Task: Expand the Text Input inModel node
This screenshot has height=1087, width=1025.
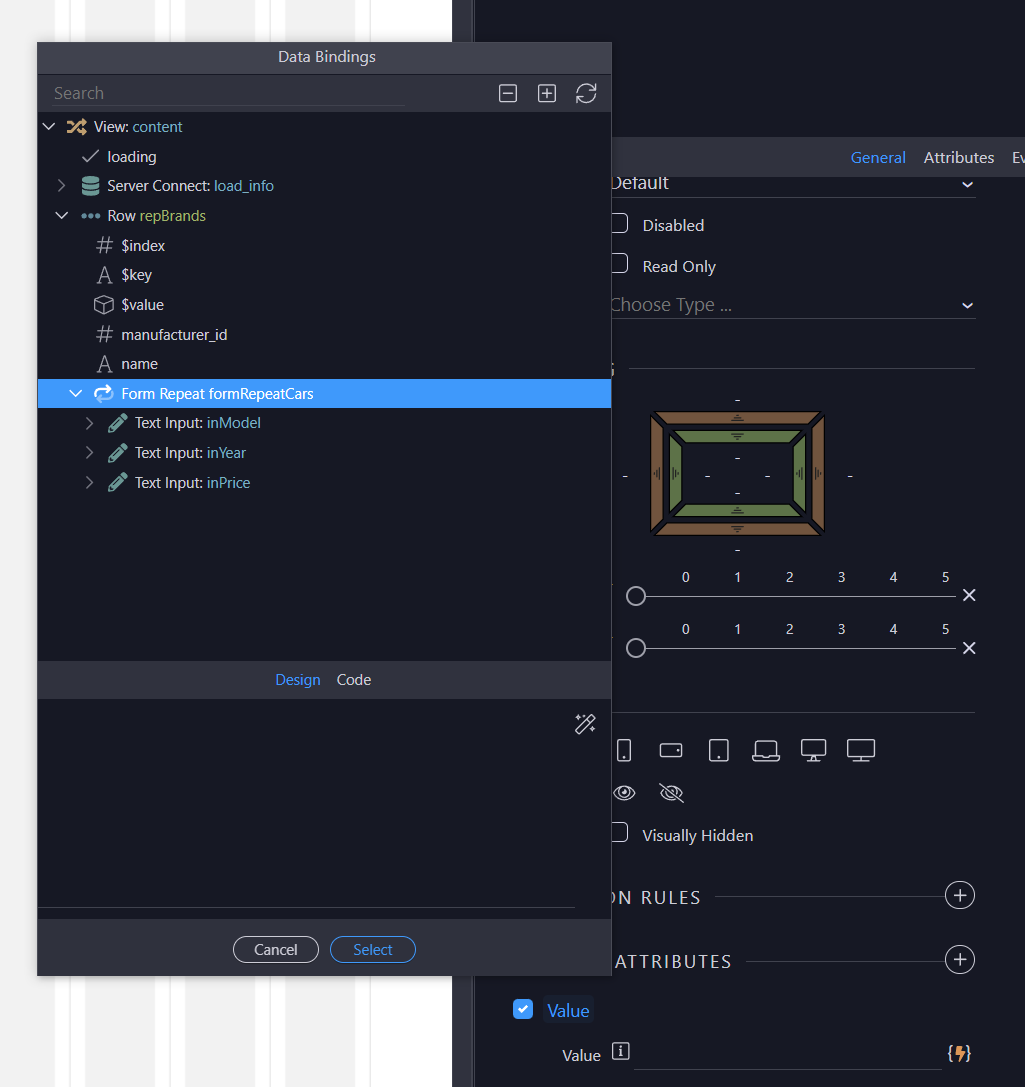Action: pos(89,423)
